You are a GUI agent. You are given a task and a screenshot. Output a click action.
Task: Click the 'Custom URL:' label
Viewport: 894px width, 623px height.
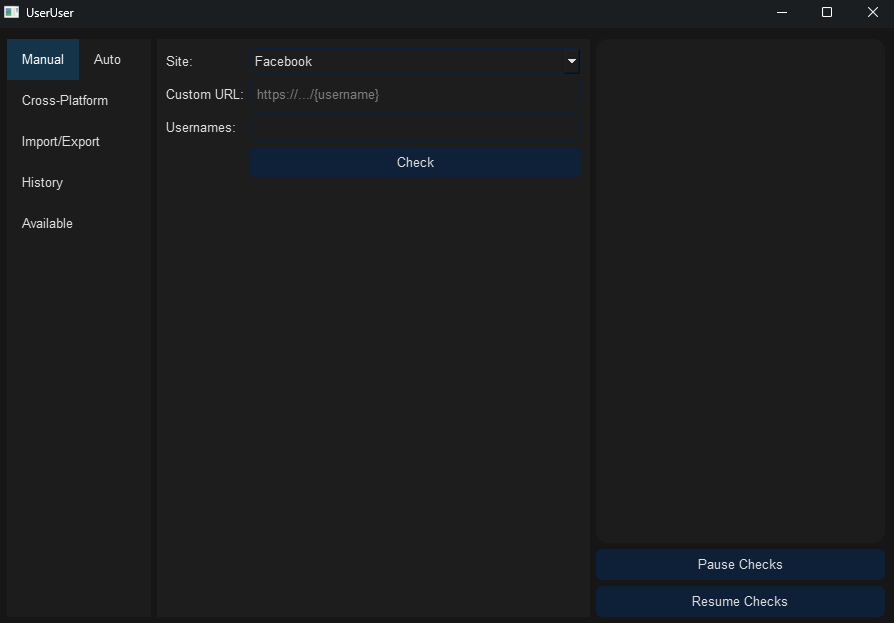205,95
